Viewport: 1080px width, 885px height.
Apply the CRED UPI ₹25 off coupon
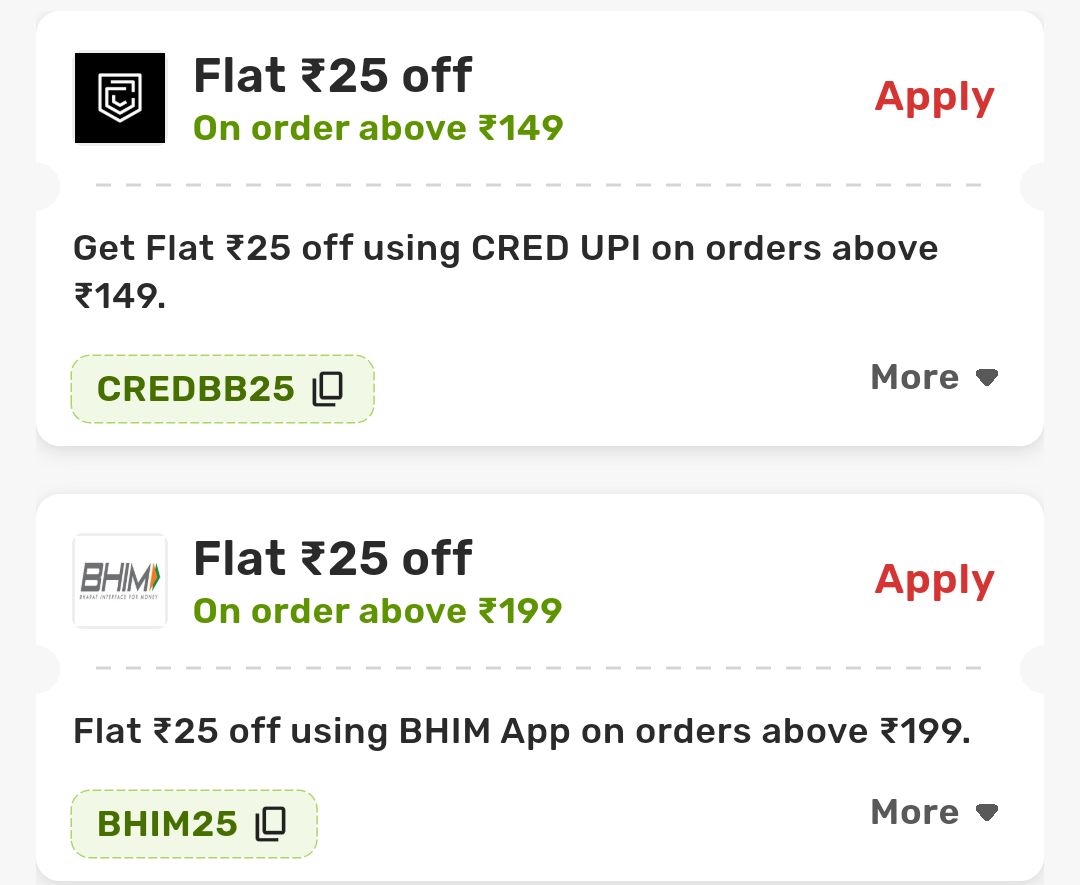[x=934, y=97]
